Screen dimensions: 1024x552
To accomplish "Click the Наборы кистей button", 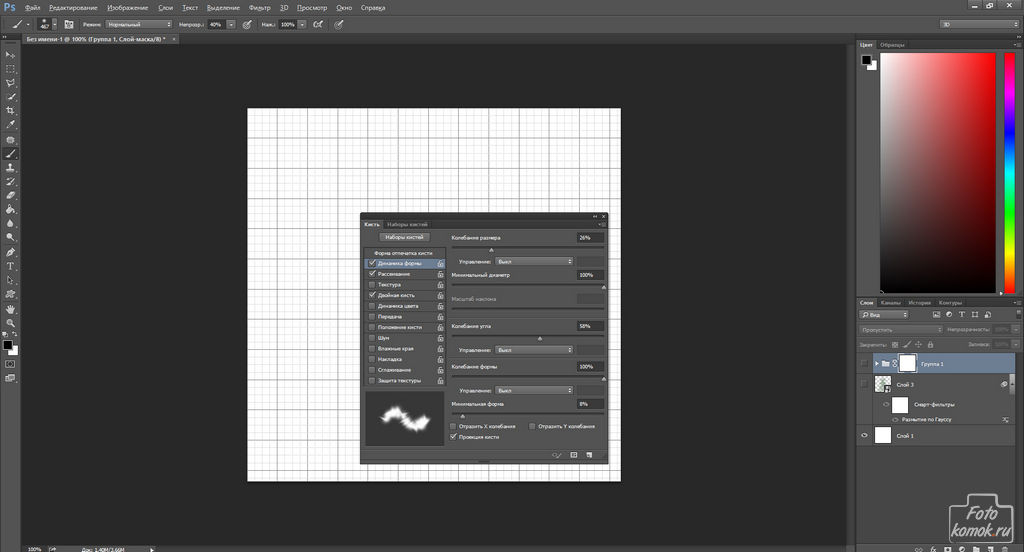I will 404,237.
